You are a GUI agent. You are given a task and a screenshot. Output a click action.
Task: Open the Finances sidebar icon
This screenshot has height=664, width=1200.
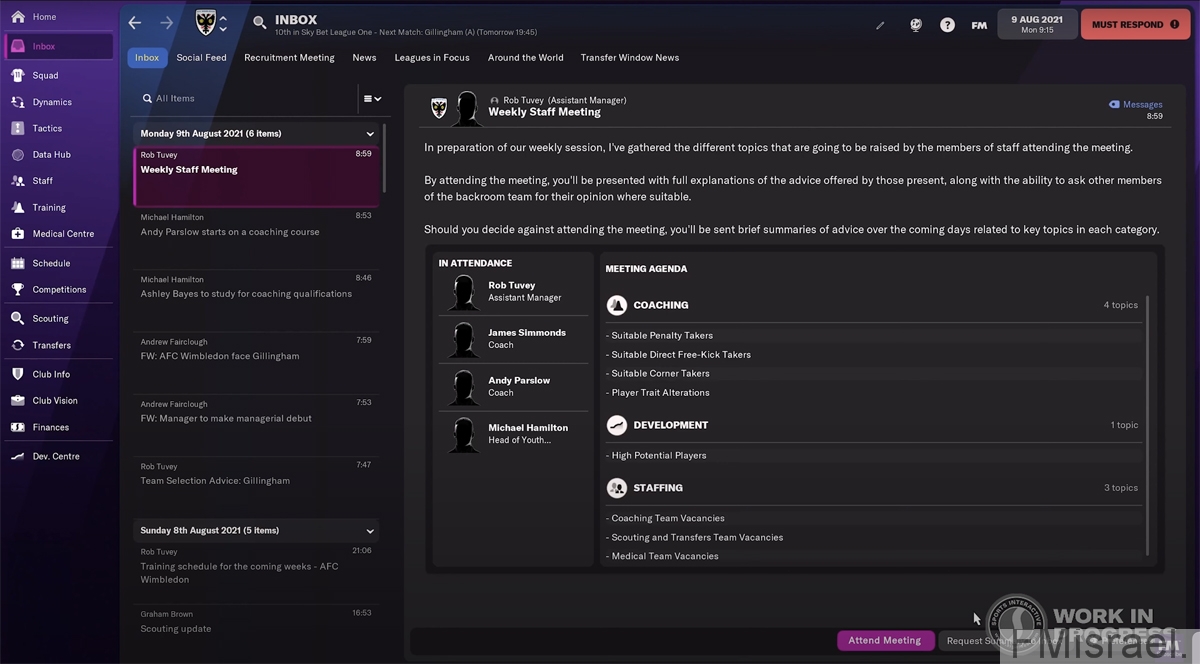point(18,427)
